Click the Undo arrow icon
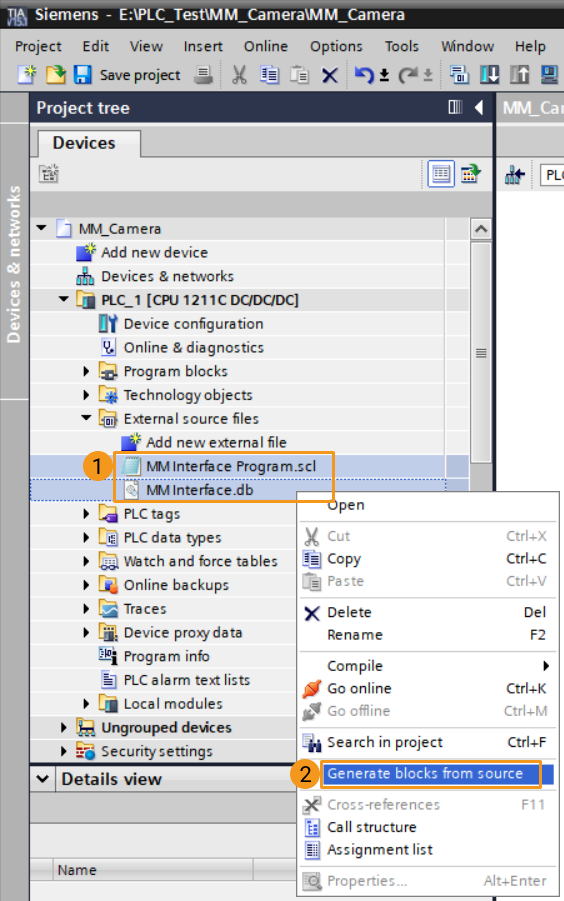The image size is (564, 901). pyautogui.click(x=364, y=75)
